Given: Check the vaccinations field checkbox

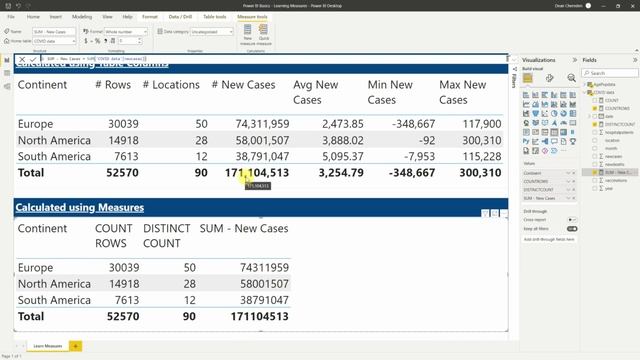Looking at the screenshot, I should pos(595,180).
